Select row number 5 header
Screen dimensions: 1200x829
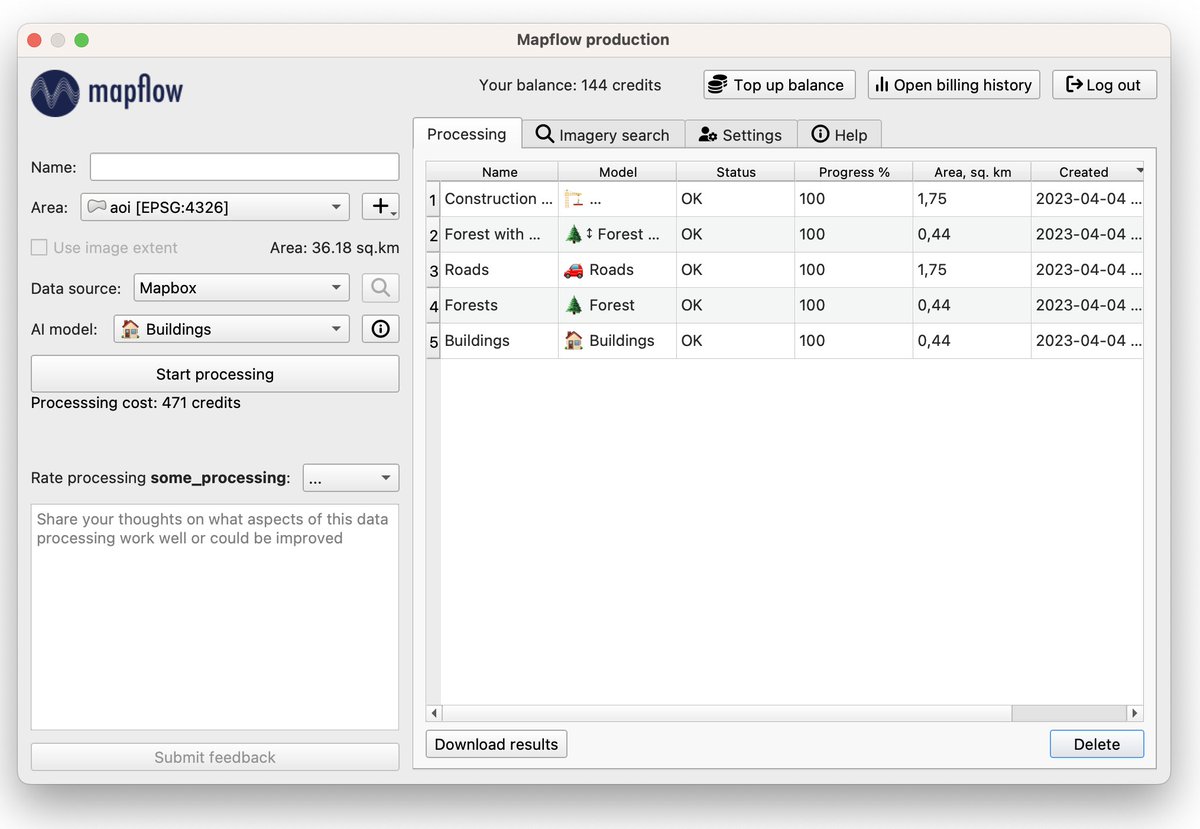[x=434, y=341]
